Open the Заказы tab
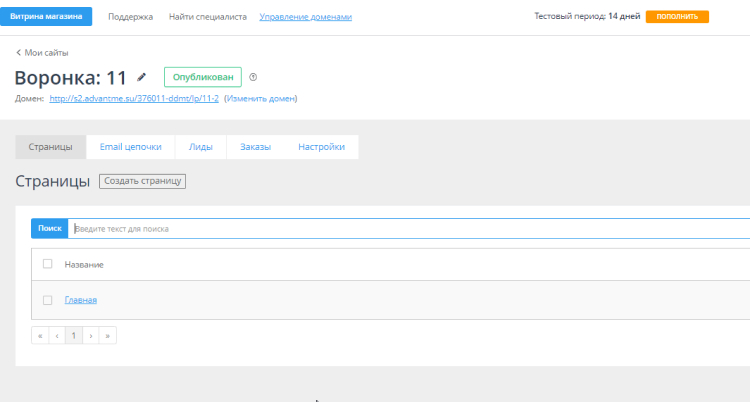Image resolution: width=750 pixels, height=402 pixels. pyautogui.click(x=255, y=147)
